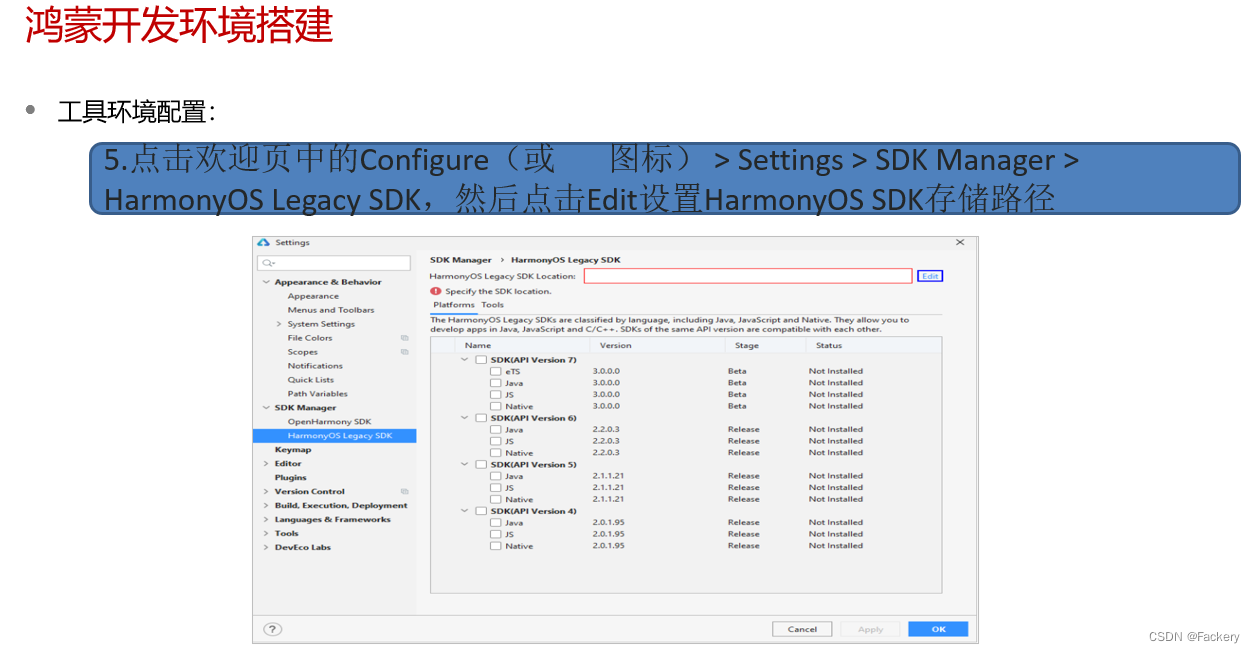Select the Native 2.1.1.21 checkbox
The image size is (1255, 653).
(x=496, y=499)
